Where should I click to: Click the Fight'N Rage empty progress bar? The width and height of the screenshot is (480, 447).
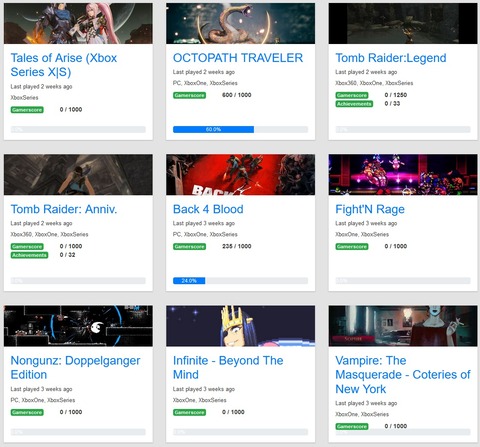(403, 281)
